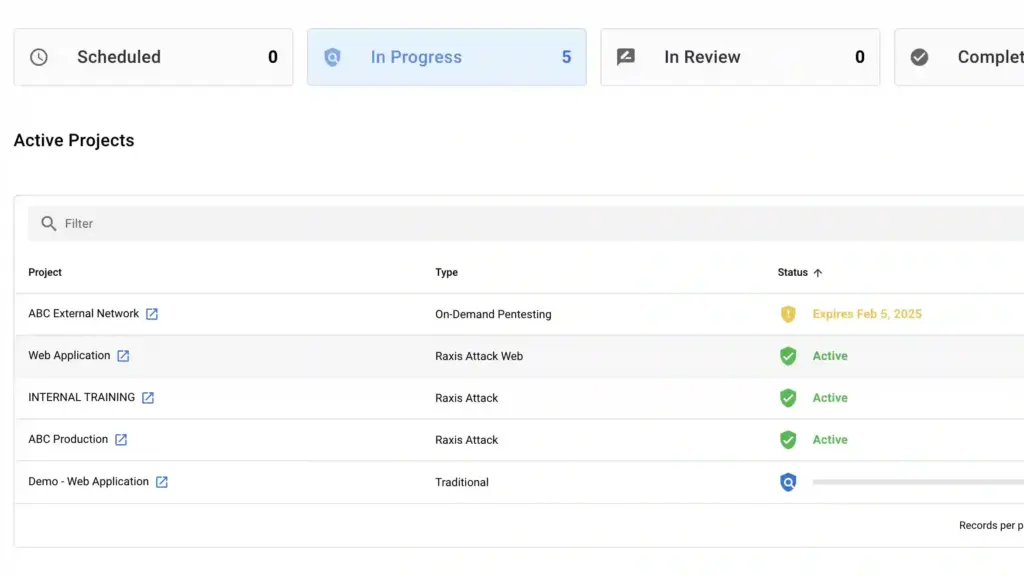Open the ABC Production project
This screenshot has width=1024, height=576.
click(68, 439)
